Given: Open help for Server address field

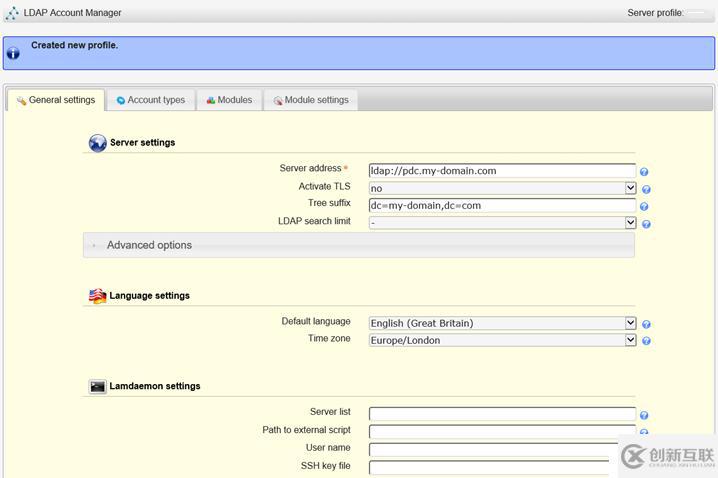Looking at the screenshot, I should [x=644, y=172].
